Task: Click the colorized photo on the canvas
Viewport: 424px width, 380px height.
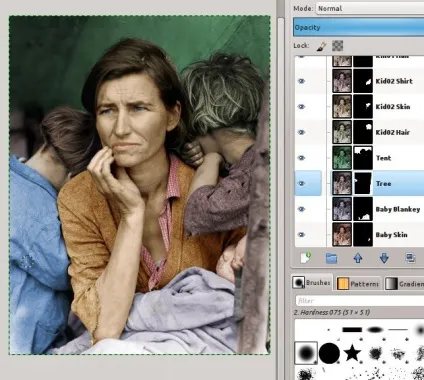Action: pos(140,185)
